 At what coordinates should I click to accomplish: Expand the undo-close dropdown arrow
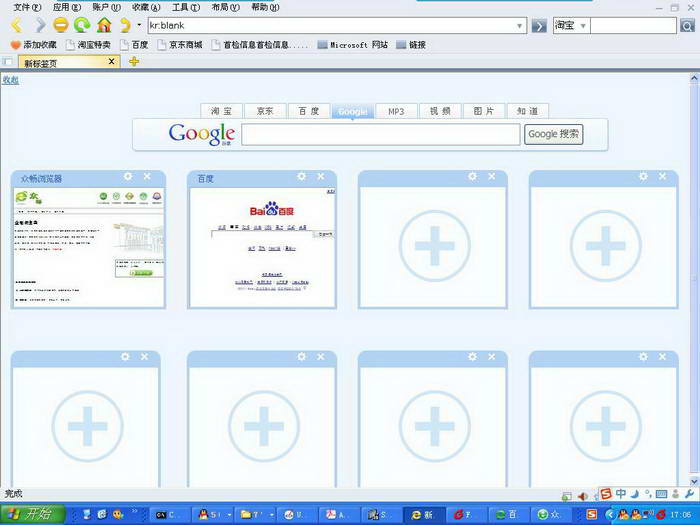click(x=139, y=25)
